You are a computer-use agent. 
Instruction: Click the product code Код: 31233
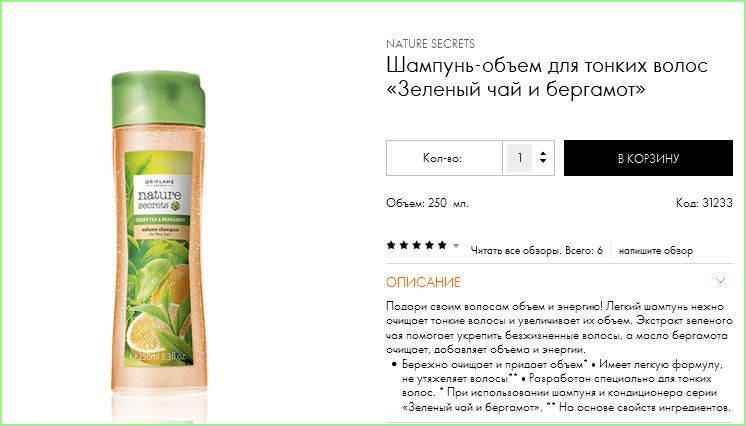[704, 203]
